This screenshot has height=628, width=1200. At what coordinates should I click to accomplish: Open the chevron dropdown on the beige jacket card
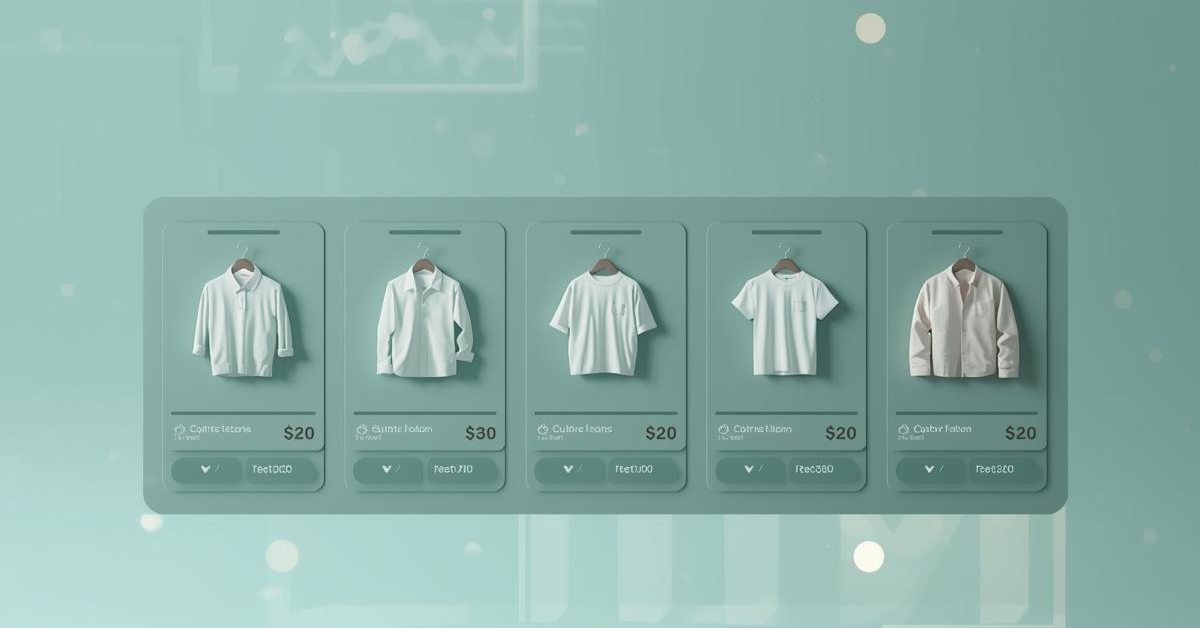pyautogui.click(x=930, y=470)
